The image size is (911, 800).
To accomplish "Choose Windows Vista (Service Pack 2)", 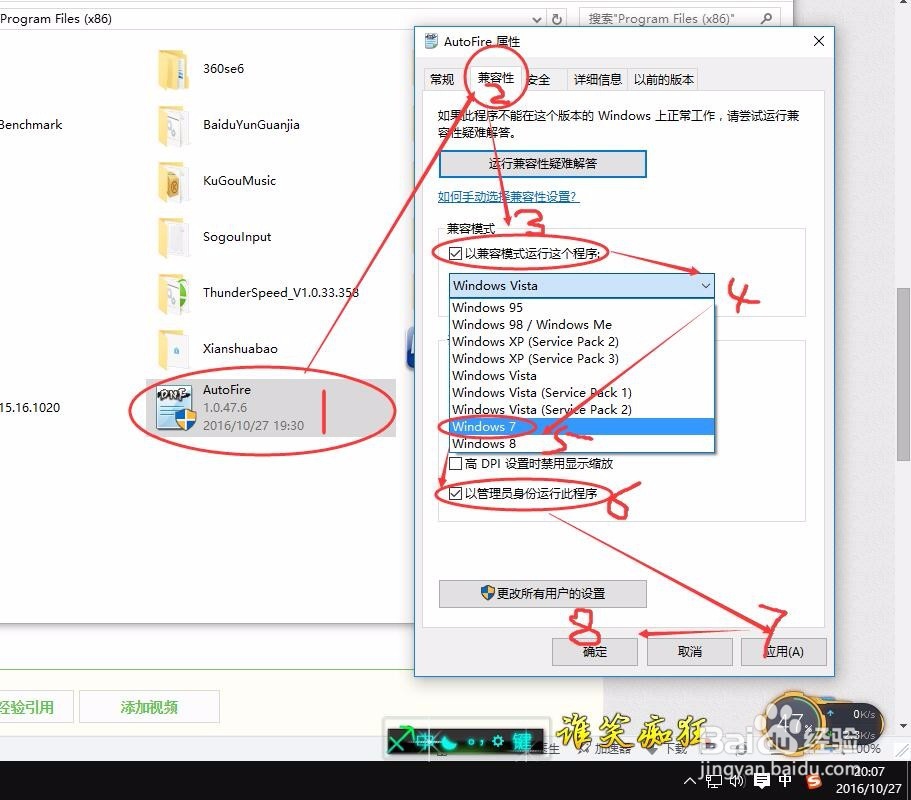I will click(x=582, y=410).
